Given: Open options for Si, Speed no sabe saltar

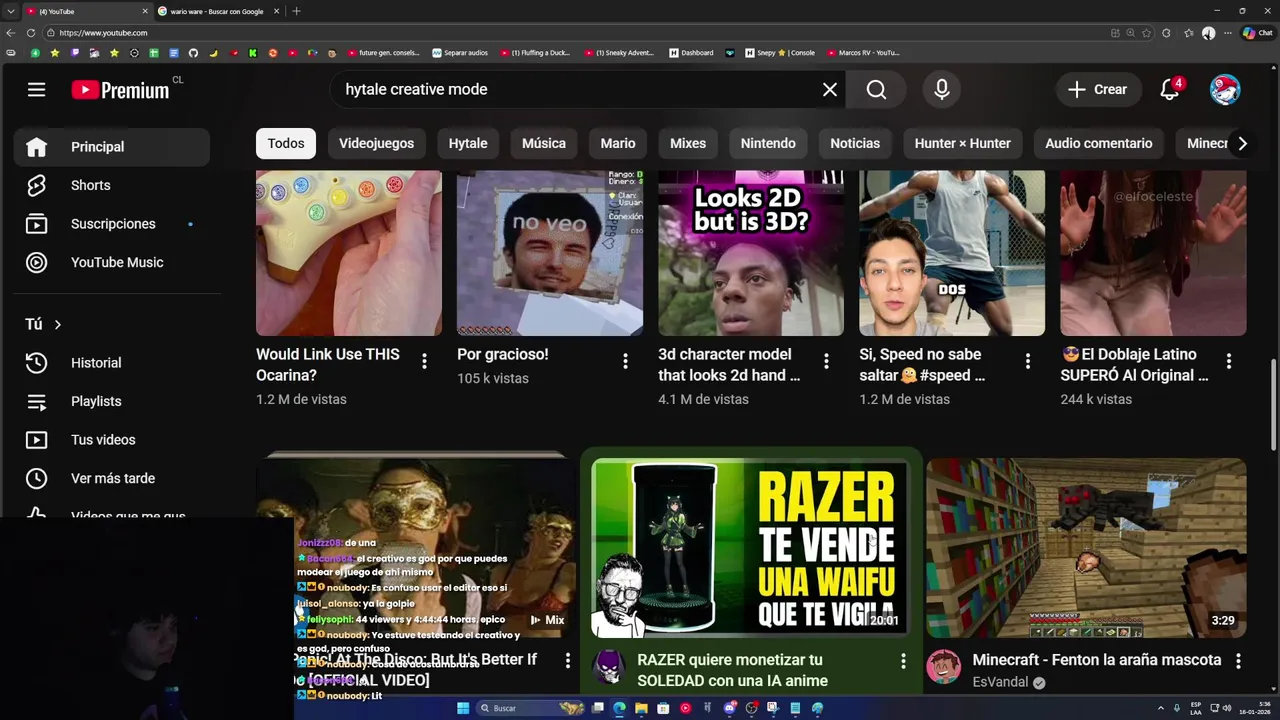Looking at the screenshot, I should 1027,361.
